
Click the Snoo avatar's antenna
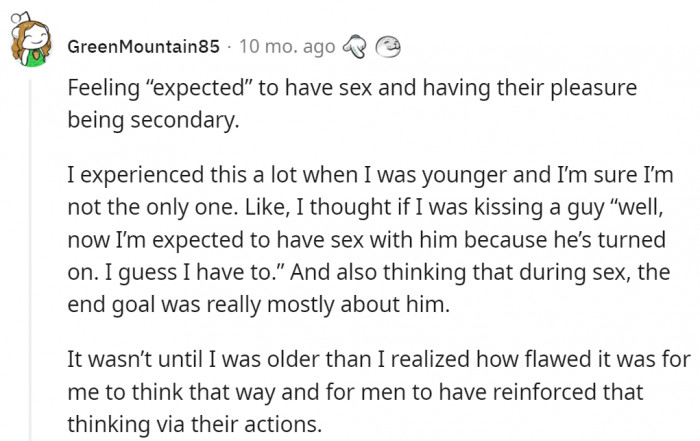click(x=10, y=14)
